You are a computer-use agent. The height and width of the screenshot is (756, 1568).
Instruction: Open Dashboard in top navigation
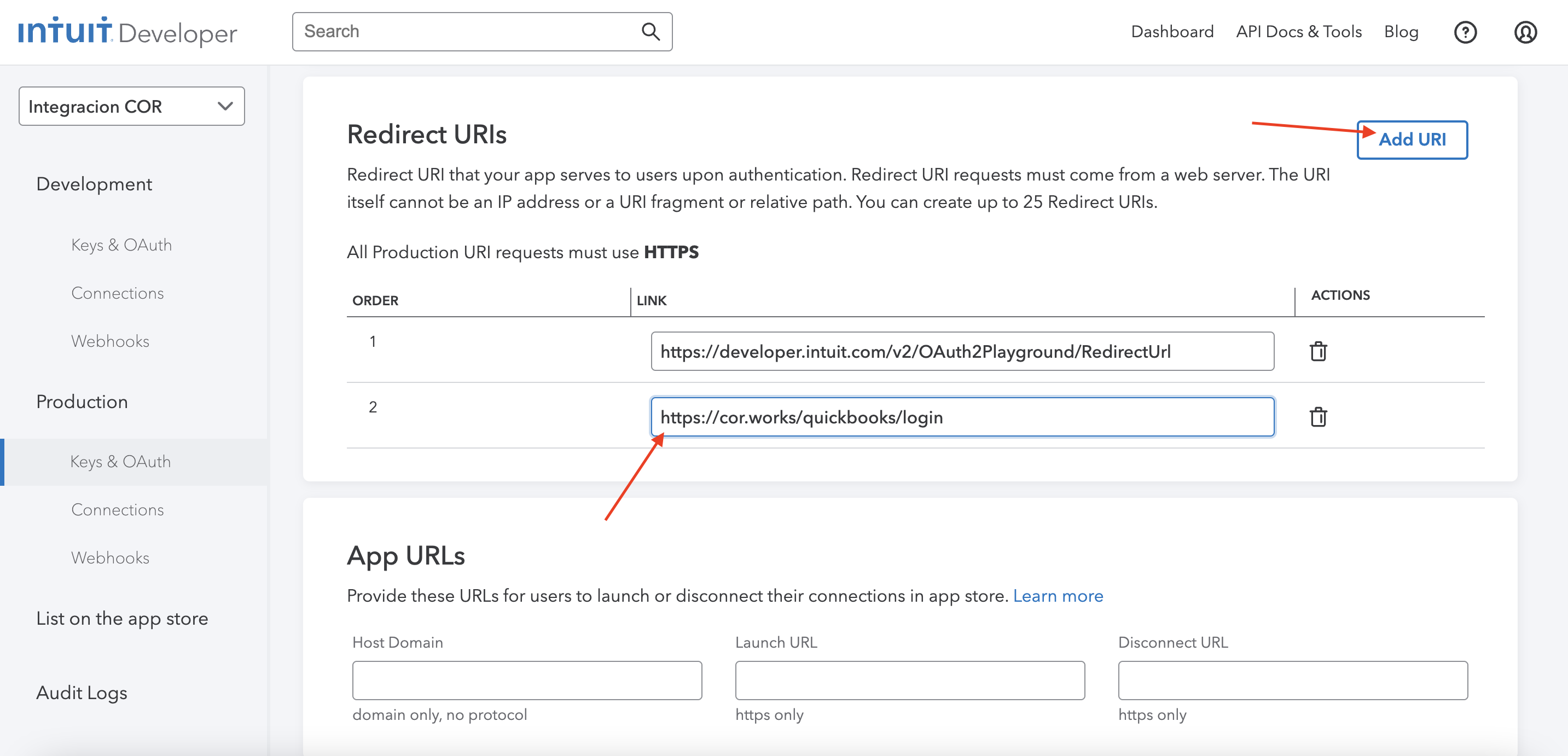pyautogui.click(x=1172, y=32)
